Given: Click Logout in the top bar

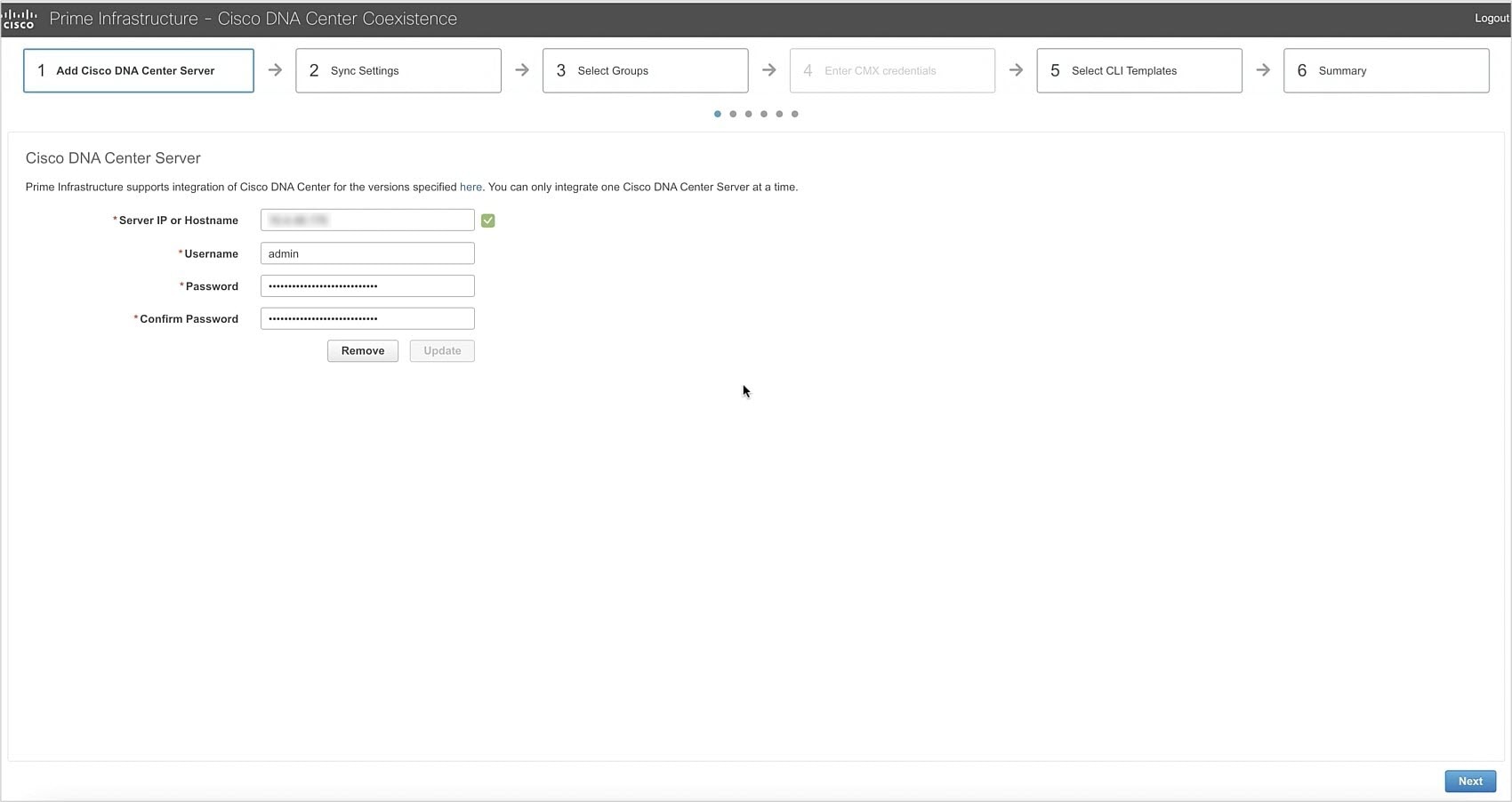Looking at the screenshot, I should click(x=1492, y=19).
